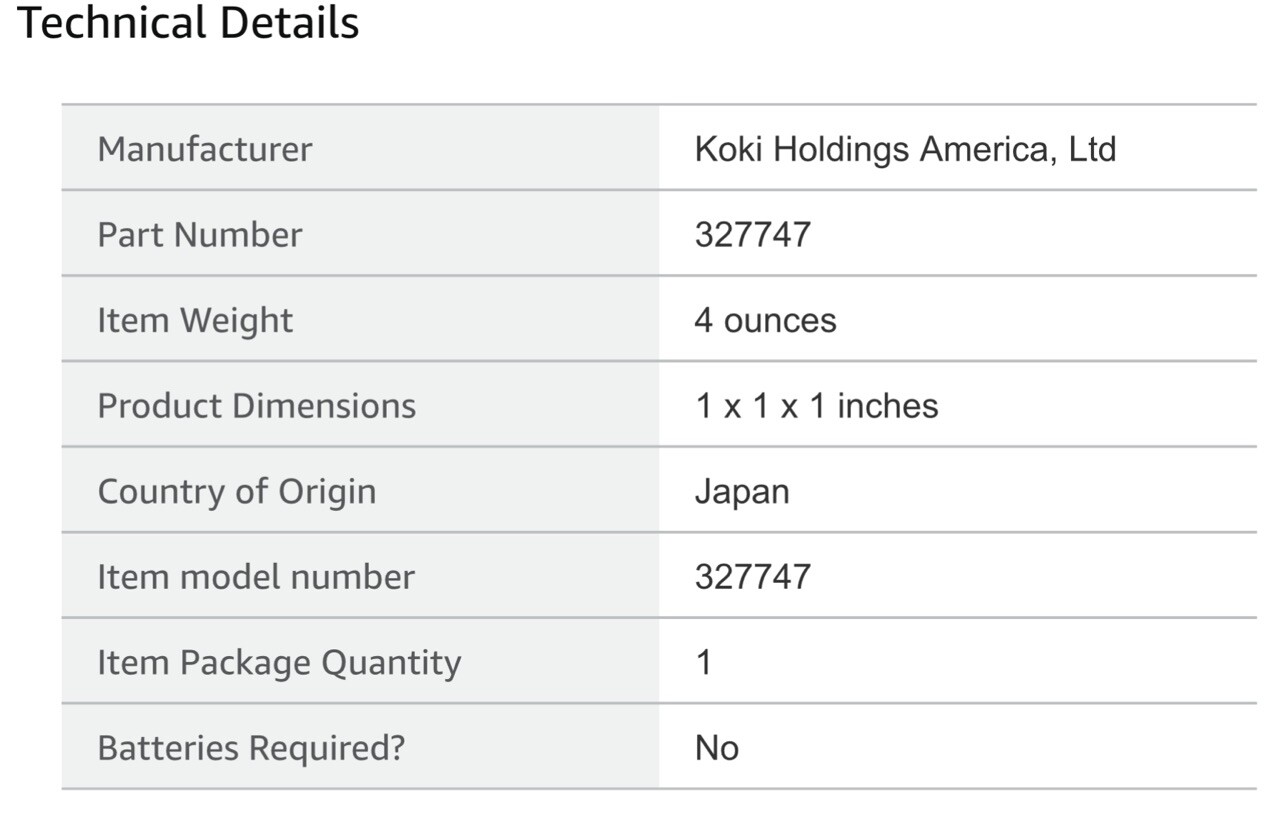Click the 1 x 1 x 1 inches value
1284x831 pixels.
[816, 406]
